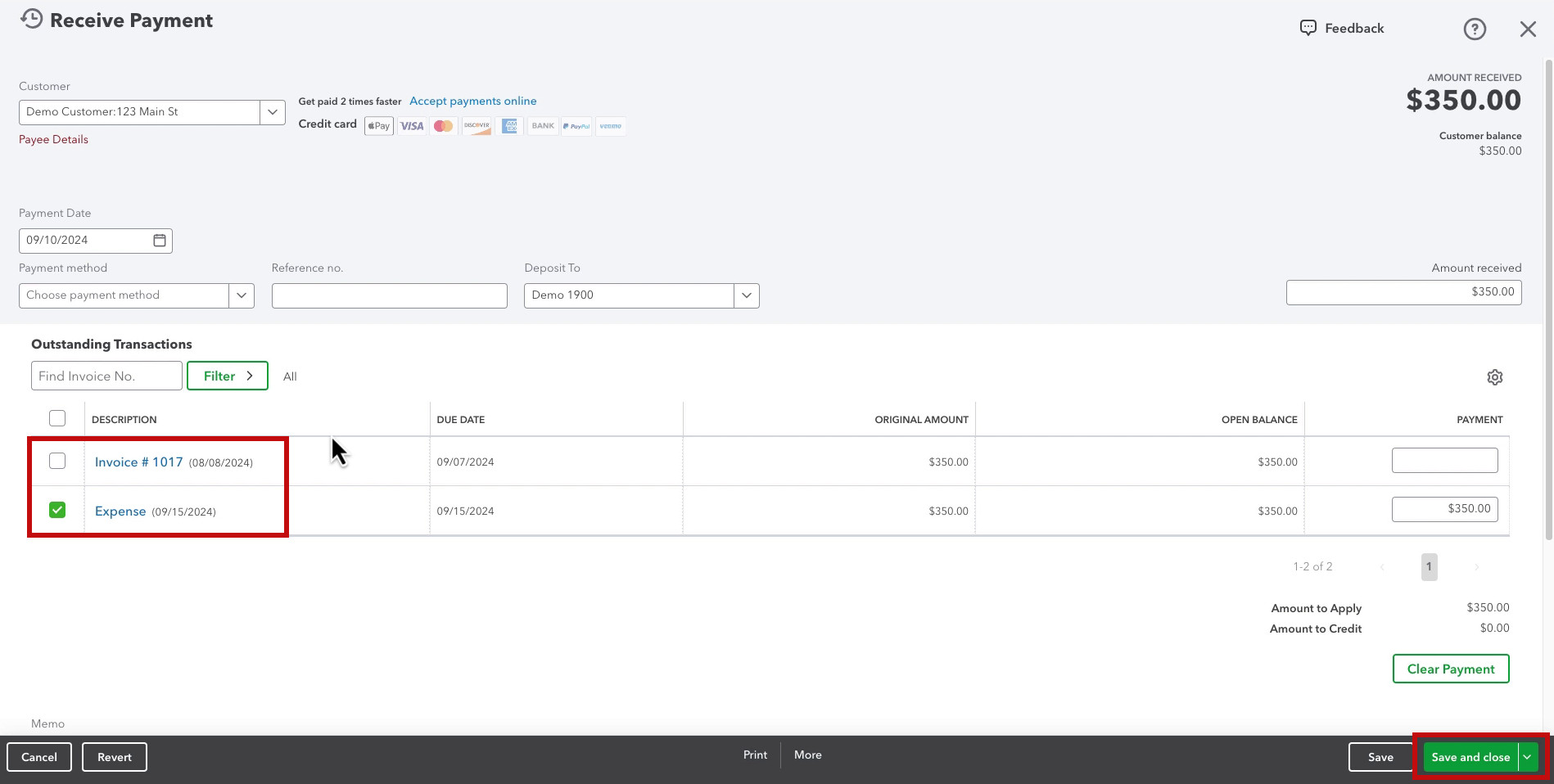Viewport: 1554px width, 784px height.
Task: Open the Feedback chat icon
Action: click(x=1308, y=28)
